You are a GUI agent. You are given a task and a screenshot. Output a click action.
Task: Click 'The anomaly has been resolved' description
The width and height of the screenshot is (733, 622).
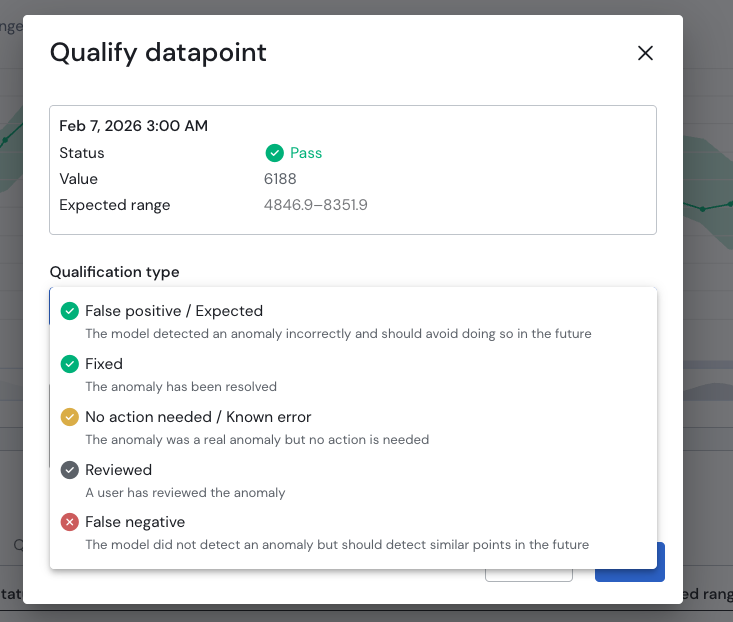(x=181, y=387)
